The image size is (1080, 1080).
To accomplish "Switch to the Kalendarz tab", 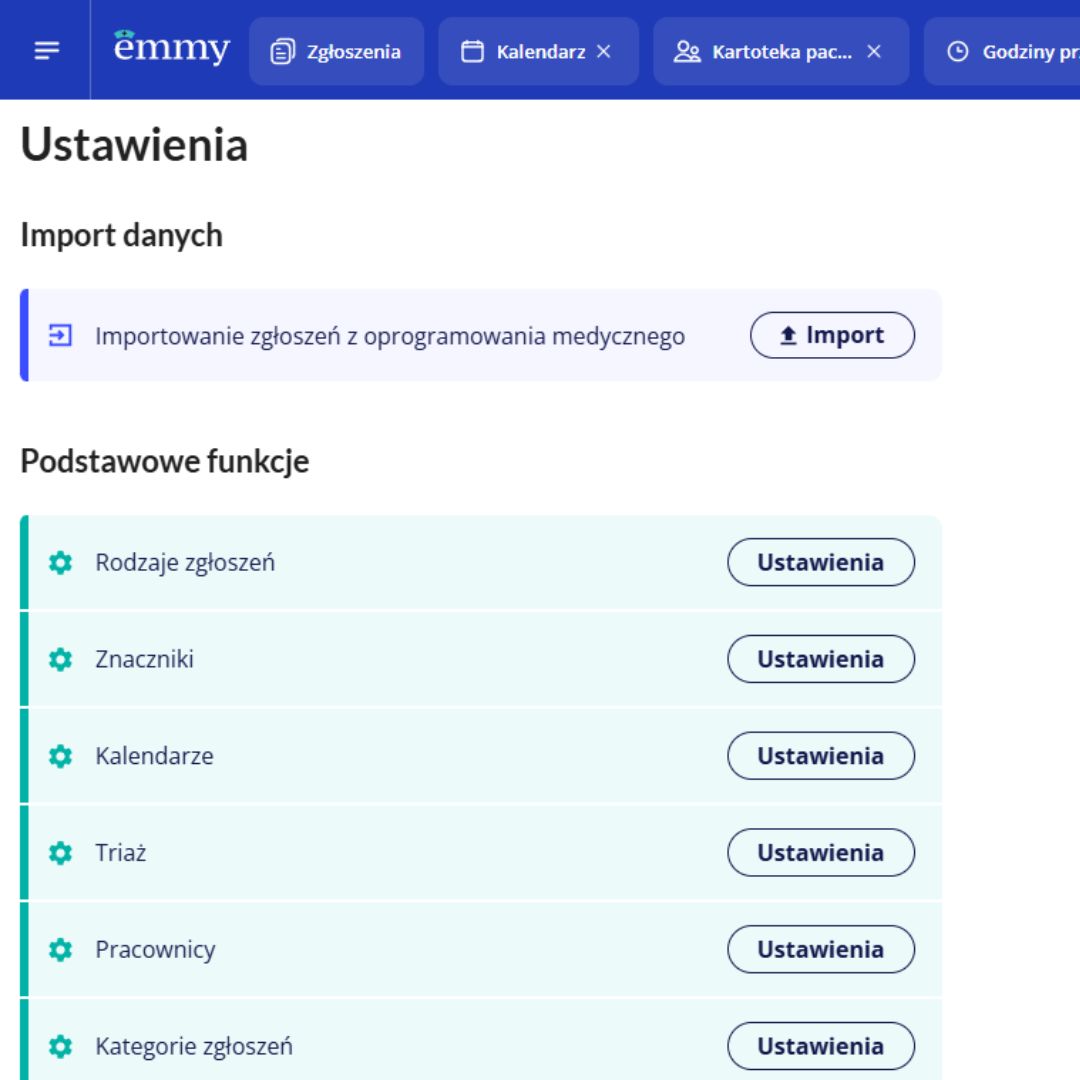I will click(x=525, y=52).
